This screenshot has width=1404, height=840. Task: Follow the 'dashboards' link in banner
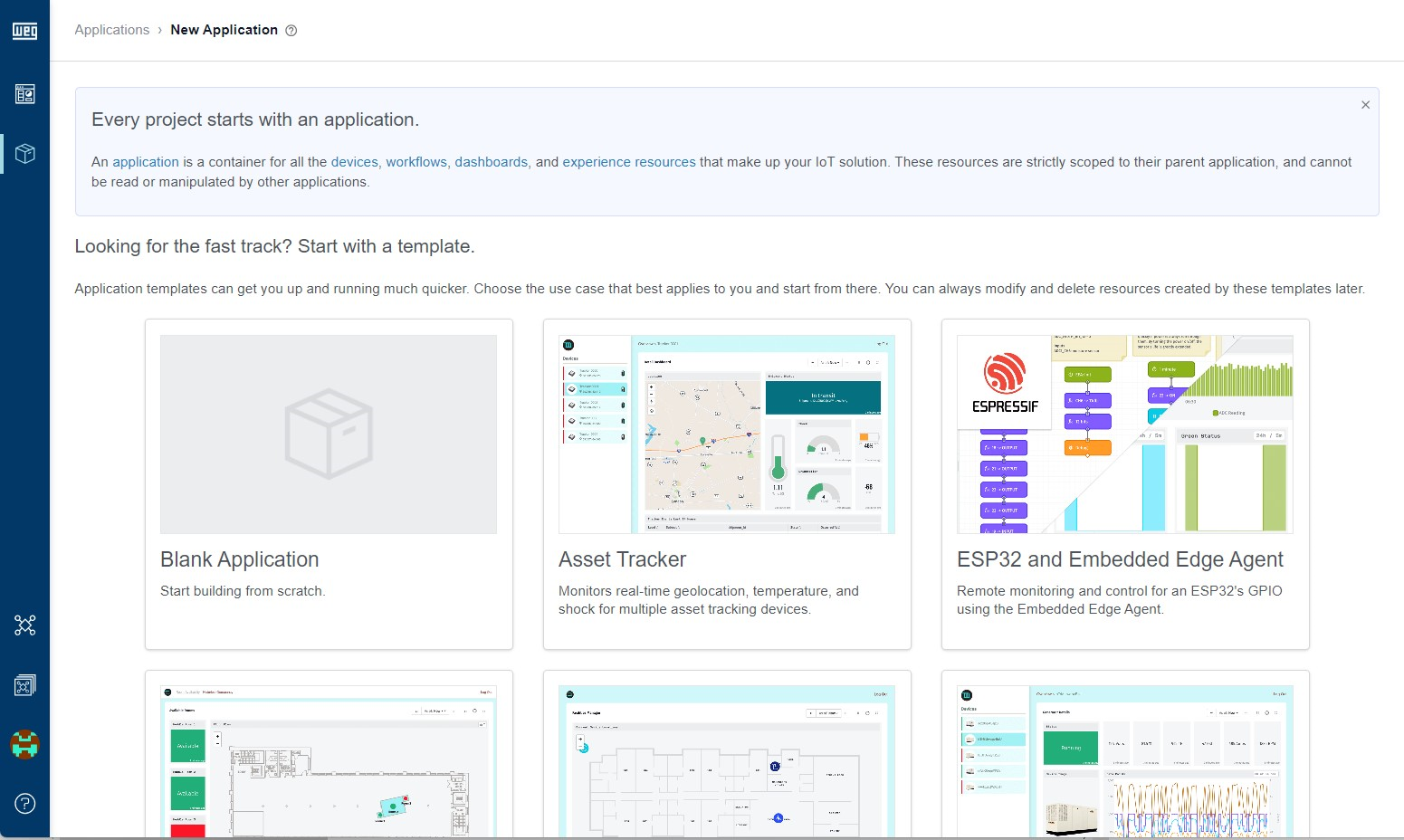coord(491,162)
